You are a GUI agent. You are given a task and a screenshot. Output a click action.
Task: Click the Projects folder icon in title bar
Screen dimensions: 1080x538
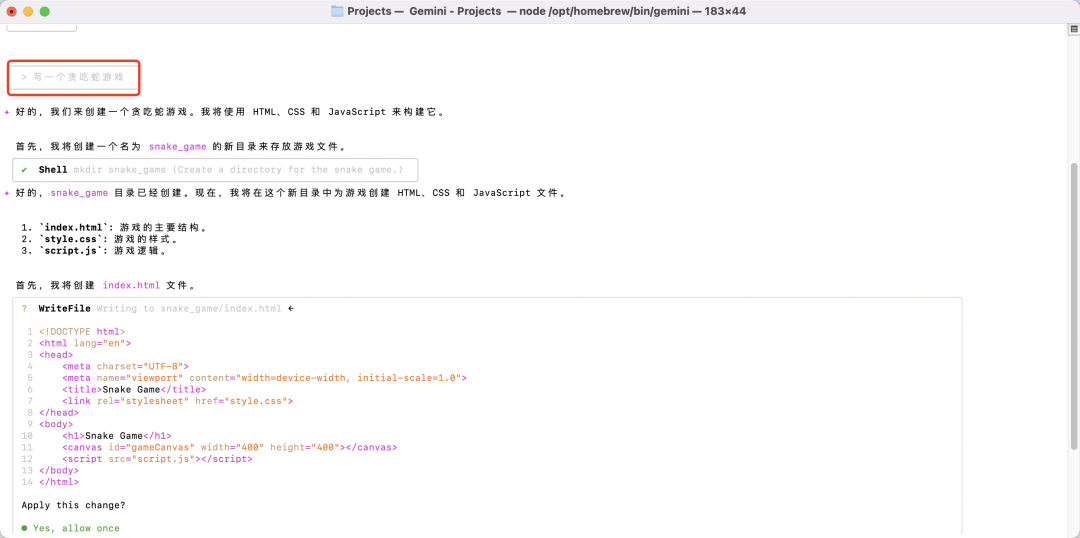(337, 11)
